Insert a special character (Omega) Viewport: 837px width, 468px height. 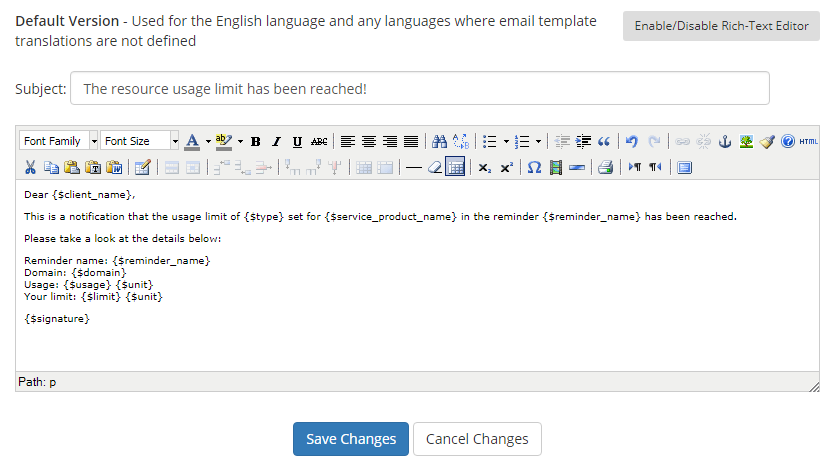(x=534, y=168)
